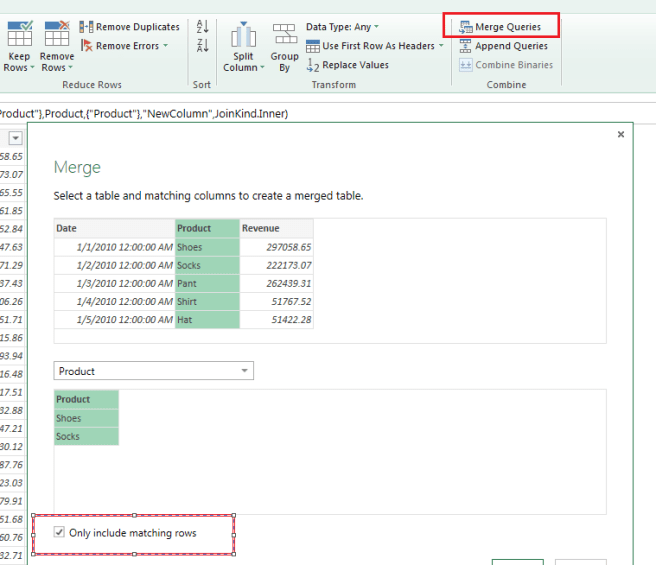Select the Product column header in top table

(206, 228)
